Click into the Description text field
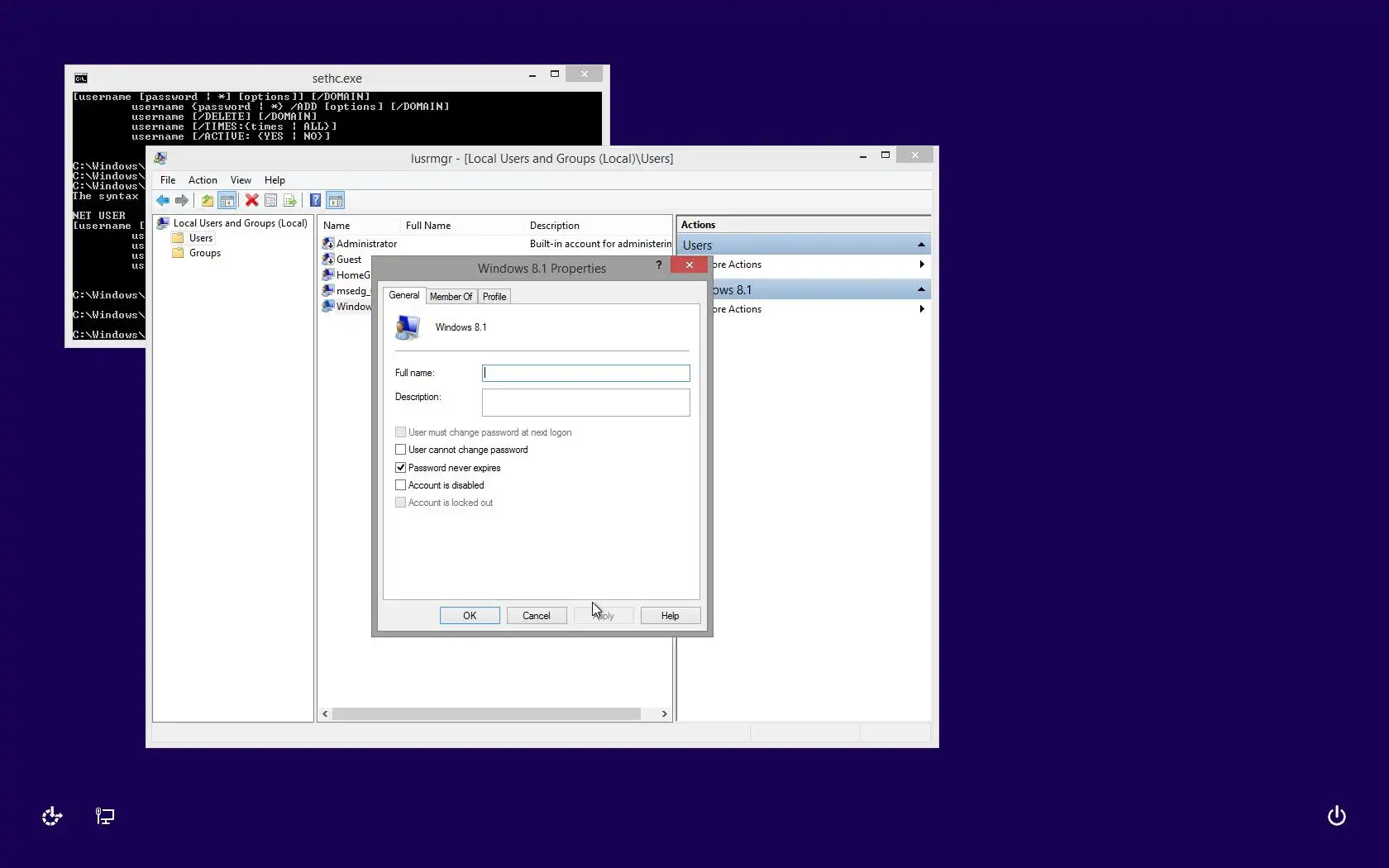This screenshot has width=1389, height=868. 586,403
